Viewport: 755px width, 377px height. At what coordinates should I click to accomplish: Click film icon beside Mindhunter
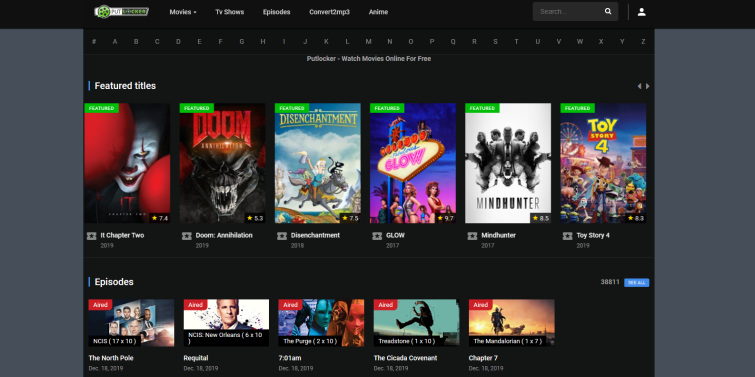tap(472, 236)
